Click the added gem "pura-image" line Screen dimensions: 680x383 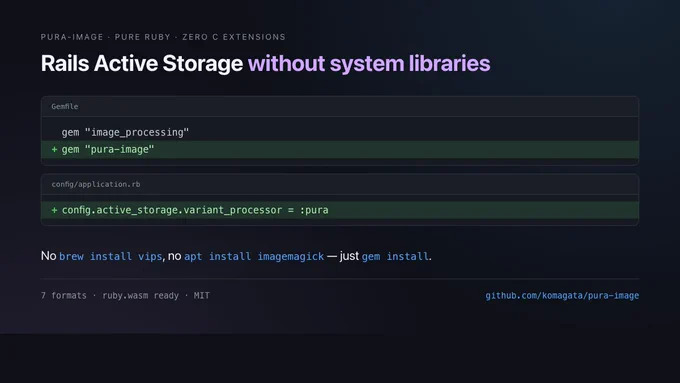pyautogui.click(x=340, y=149)
